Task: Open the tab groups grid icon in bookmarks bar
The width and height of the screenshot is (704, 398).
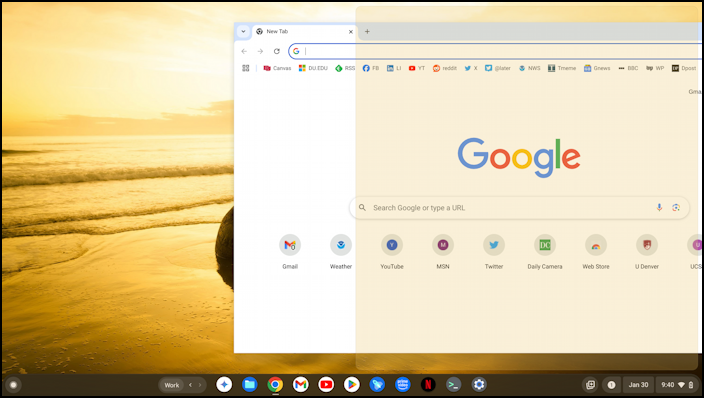Action: tap(246, 68)
